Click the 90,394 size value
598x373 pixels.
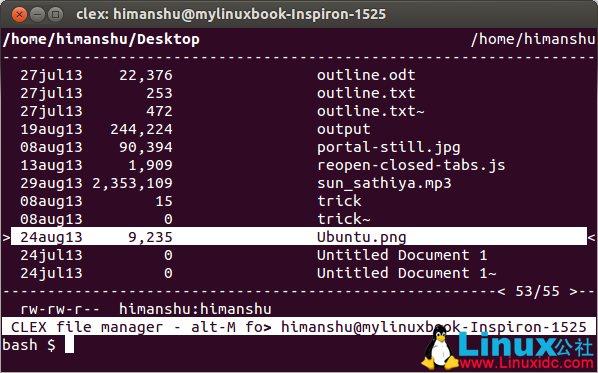pos(146,147)
